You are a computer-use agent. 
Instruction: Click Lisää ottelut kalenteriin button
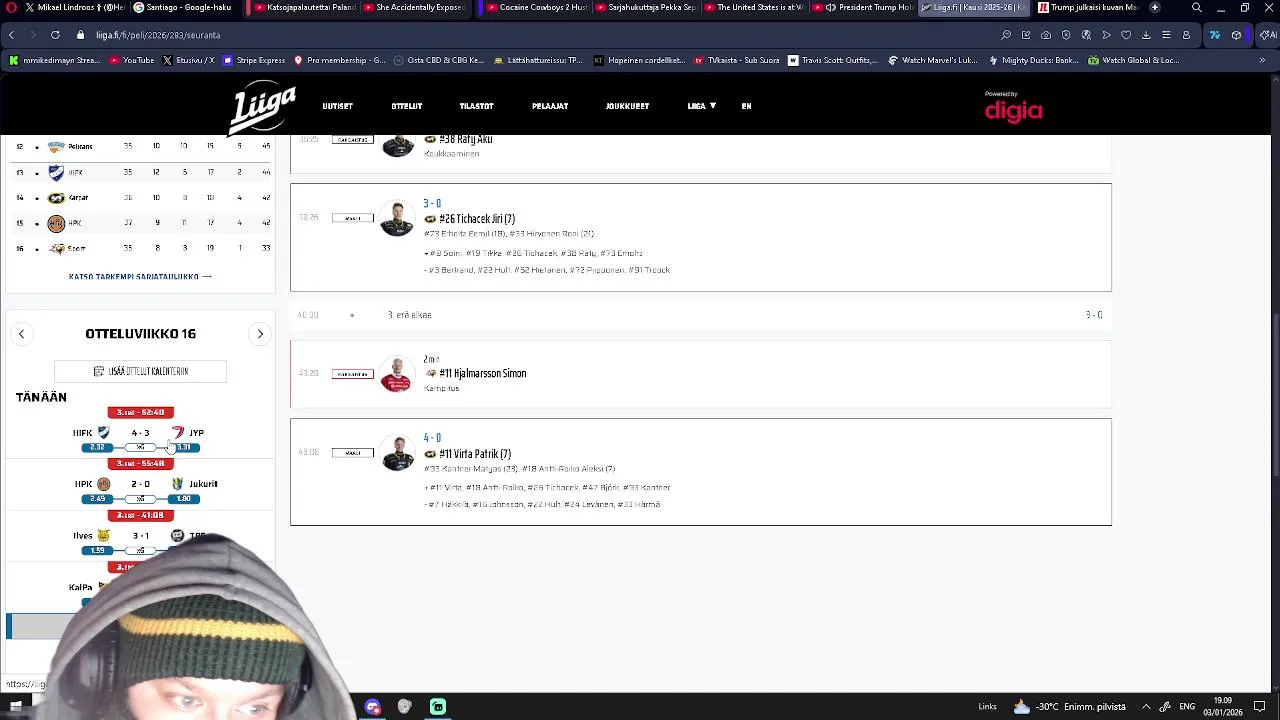pyautogui.click(x=140, y=371)
